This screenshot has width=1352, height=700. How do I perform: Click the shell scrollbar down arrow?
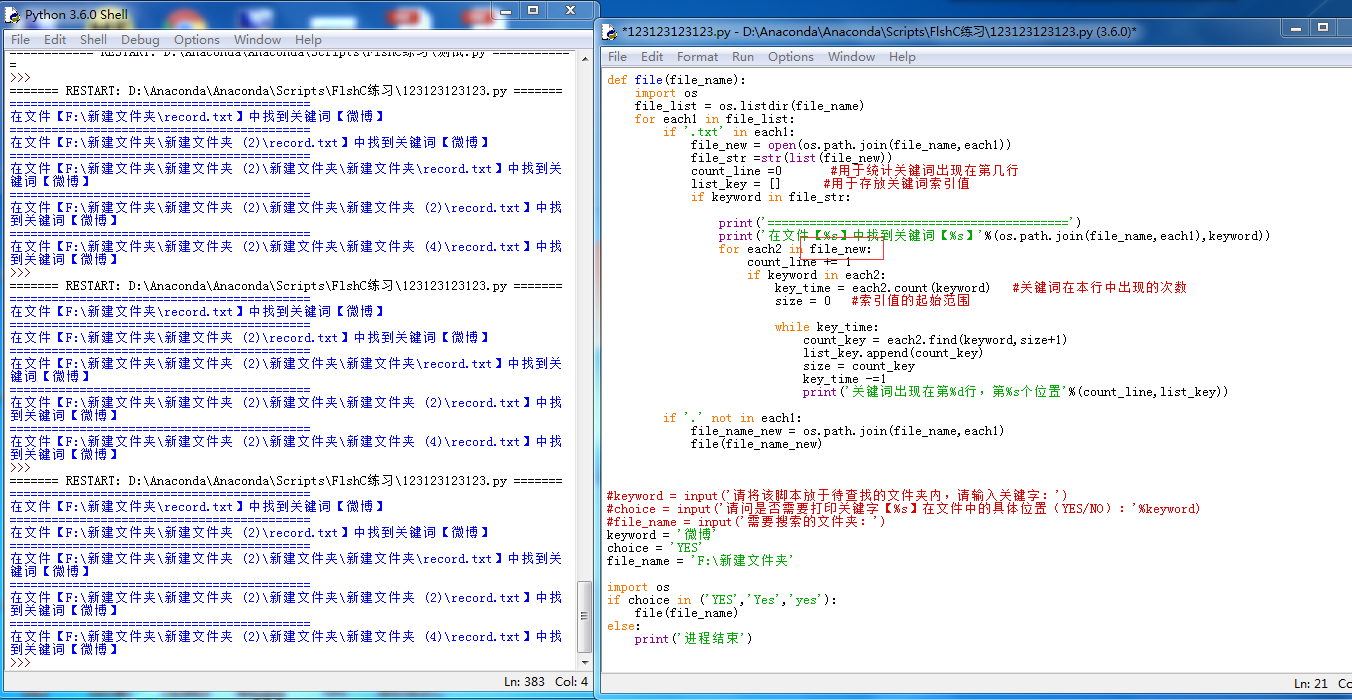pyautogui.click(x=585, y=662)
